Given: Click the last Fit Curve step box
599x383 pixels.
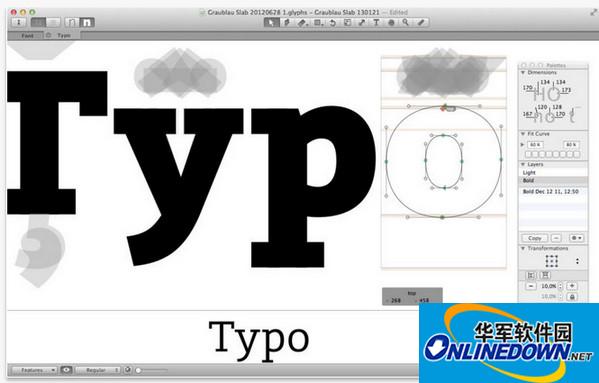Looking at the screenshot, I should 577,154.
